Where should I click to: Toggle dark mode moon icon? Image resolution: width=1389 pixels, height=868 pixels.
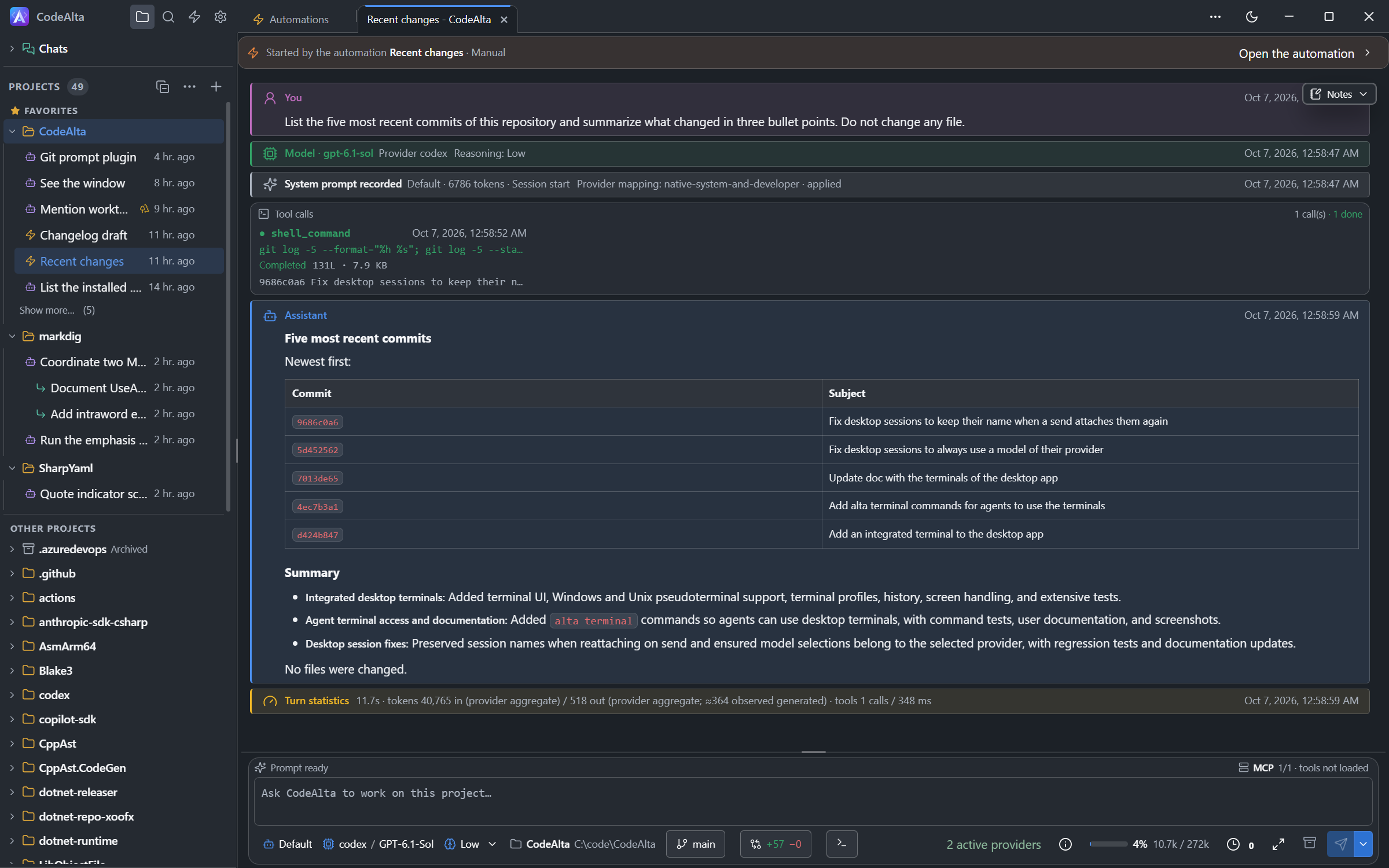tap(1252, 17)
